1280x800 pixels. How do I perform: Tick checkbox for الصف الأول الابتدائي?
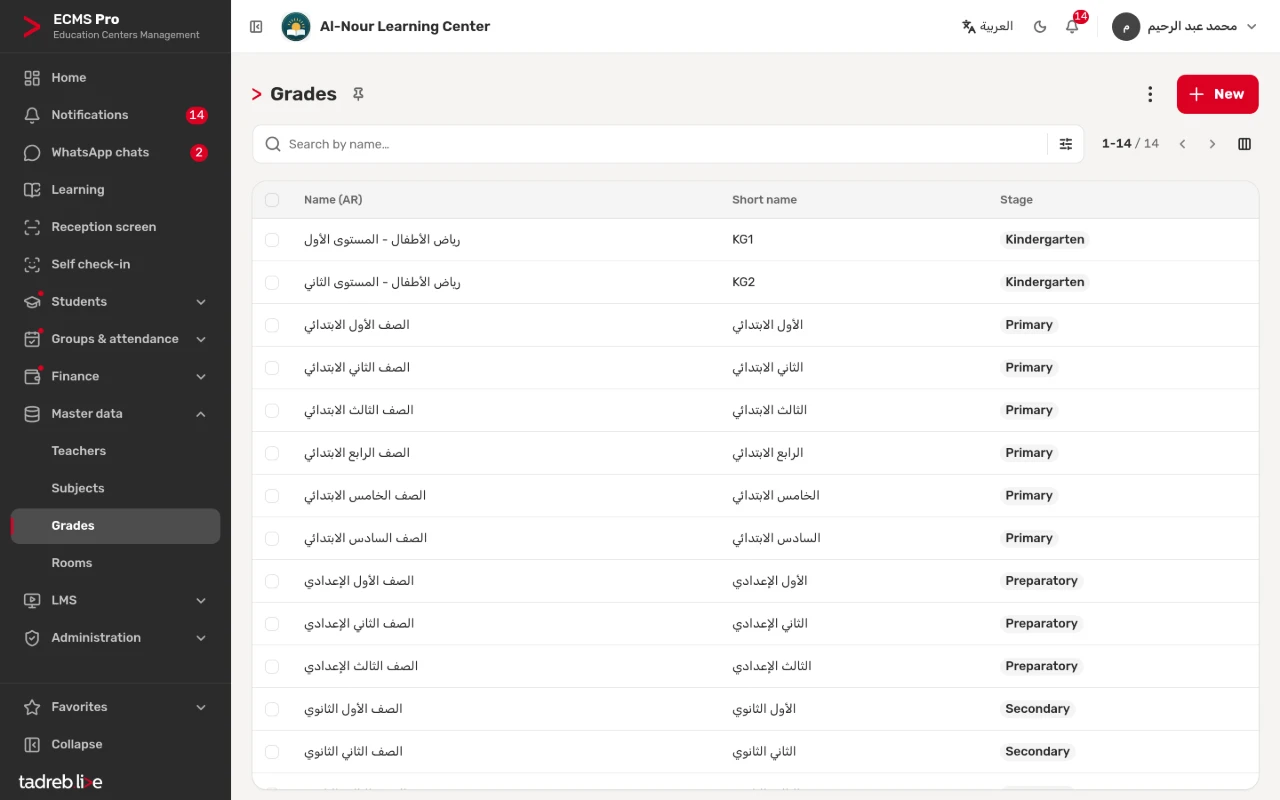coord(272,325)
